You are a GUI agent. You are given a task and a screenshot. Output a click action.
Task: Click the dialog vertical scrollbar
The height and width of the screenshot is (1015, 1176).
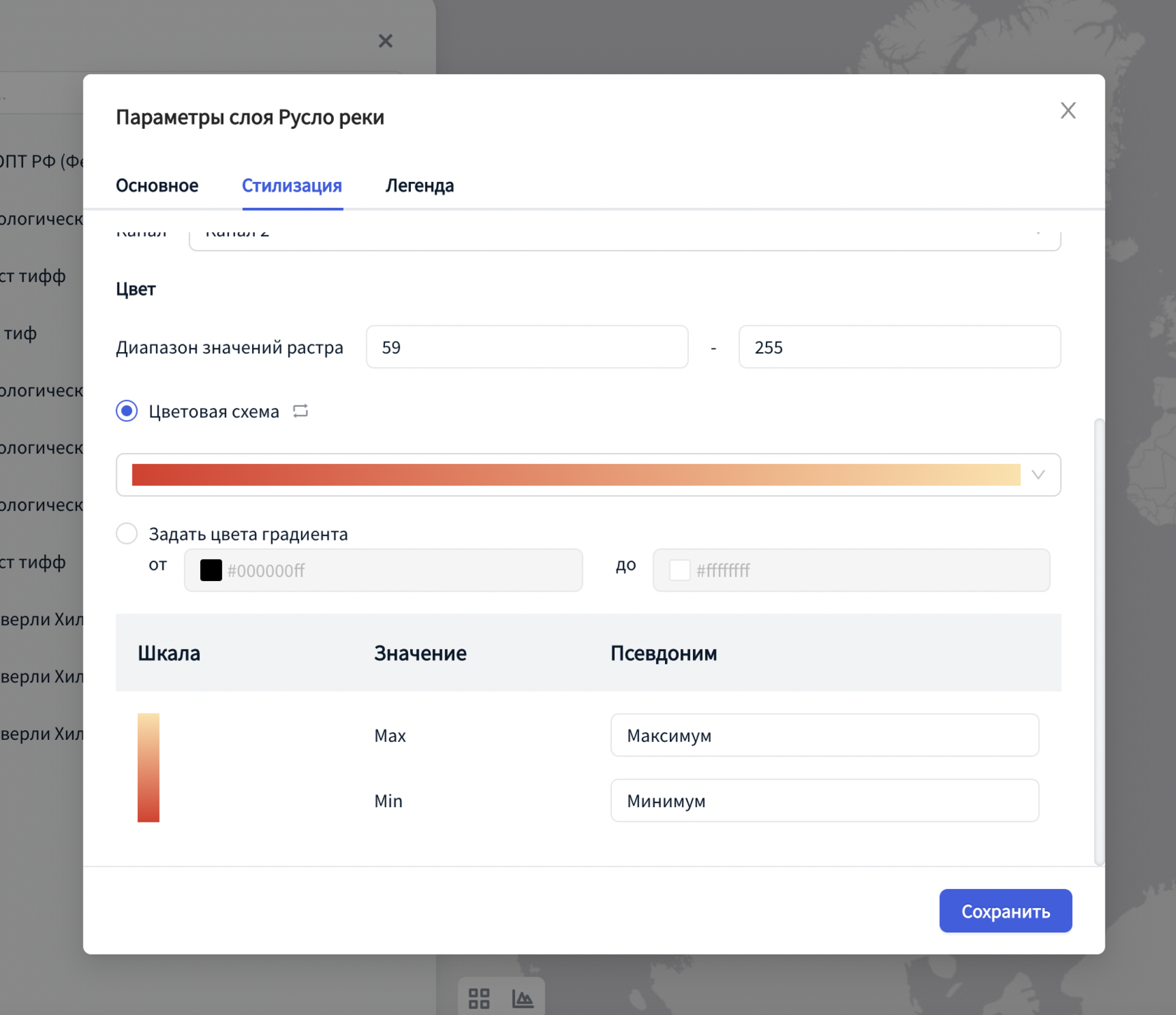point(1099,640)
